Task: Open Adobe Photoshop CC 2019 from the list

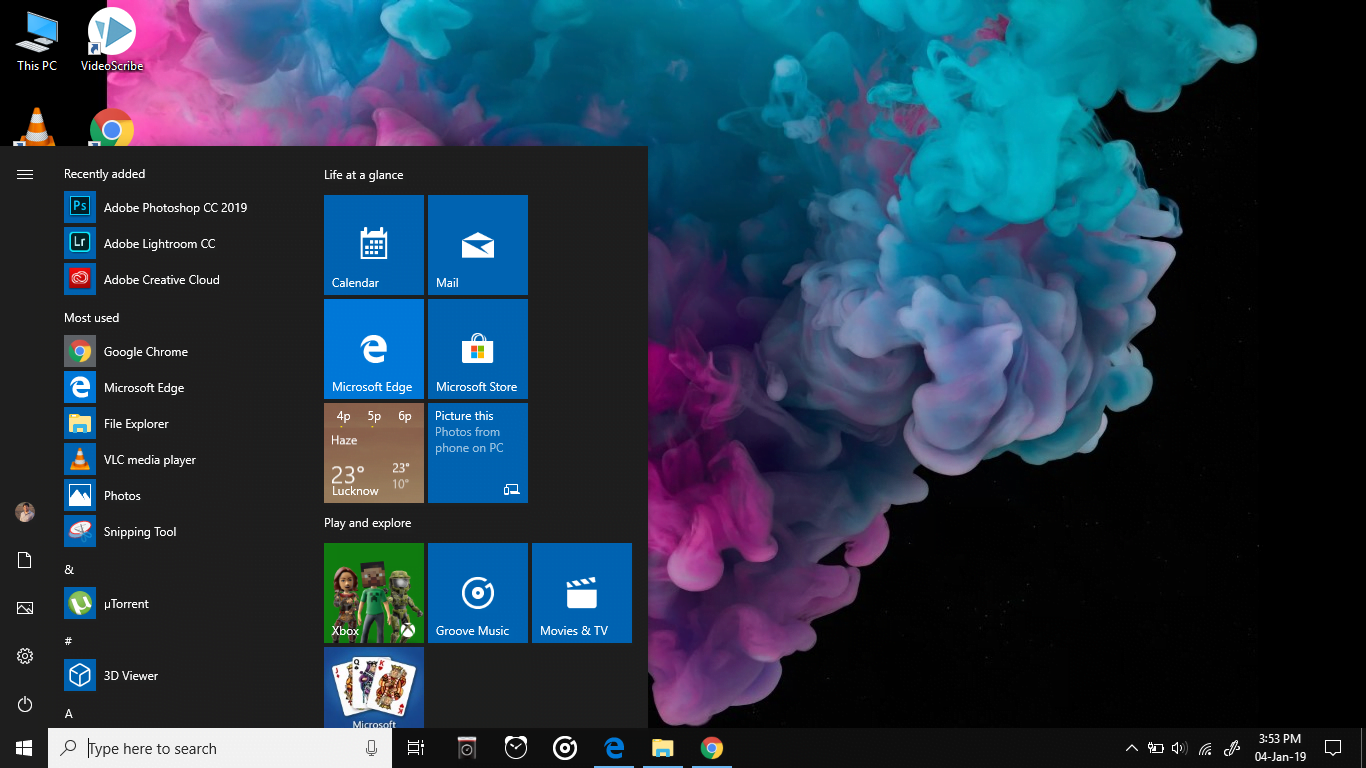Action: pos(175,208)
